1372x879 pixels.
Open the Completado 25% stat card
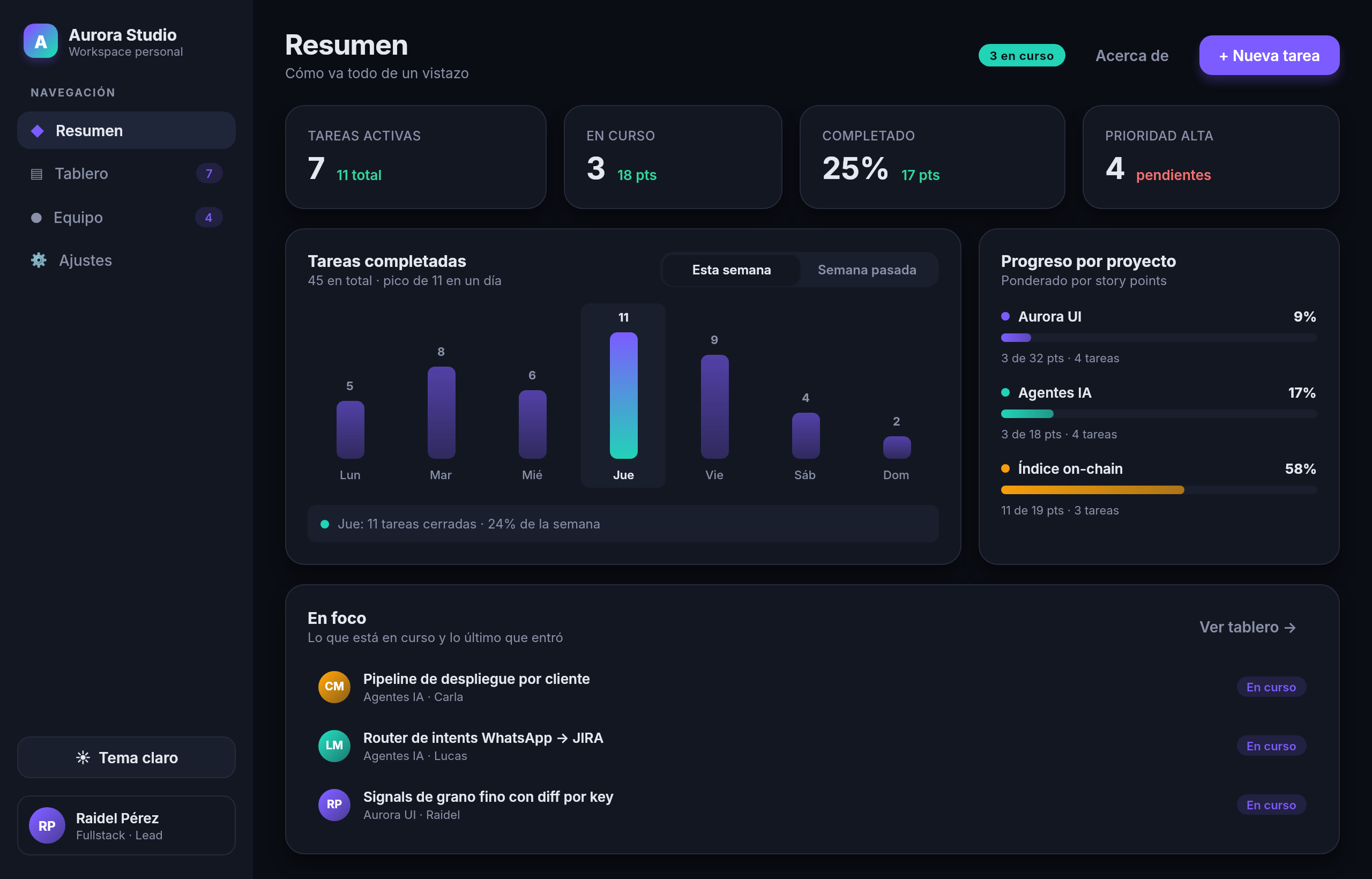[932, 157]
